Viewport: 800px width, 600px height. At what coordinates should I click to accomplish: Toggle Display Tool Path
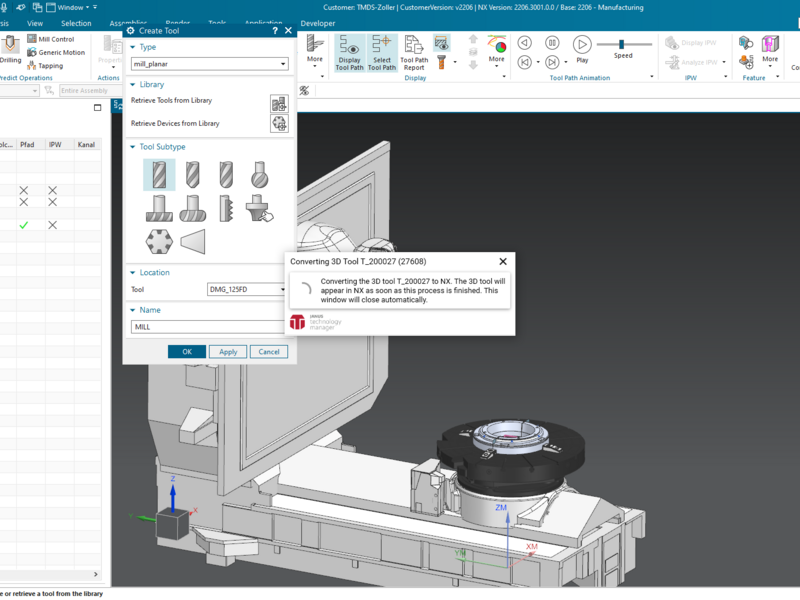click(349, 53)
